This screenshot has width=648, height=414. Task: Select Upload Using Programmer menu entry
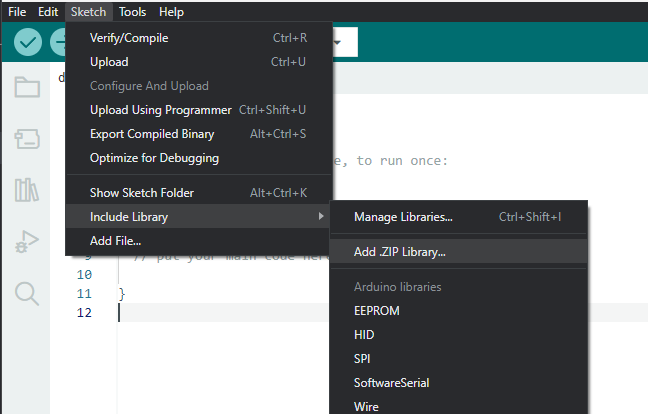(x=160, y=110)
